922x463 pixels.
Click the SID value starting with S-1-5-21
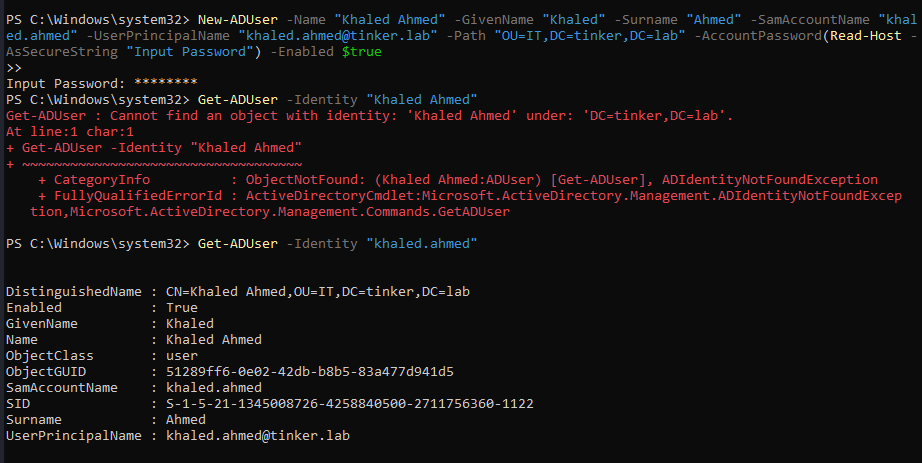point(349,403)
